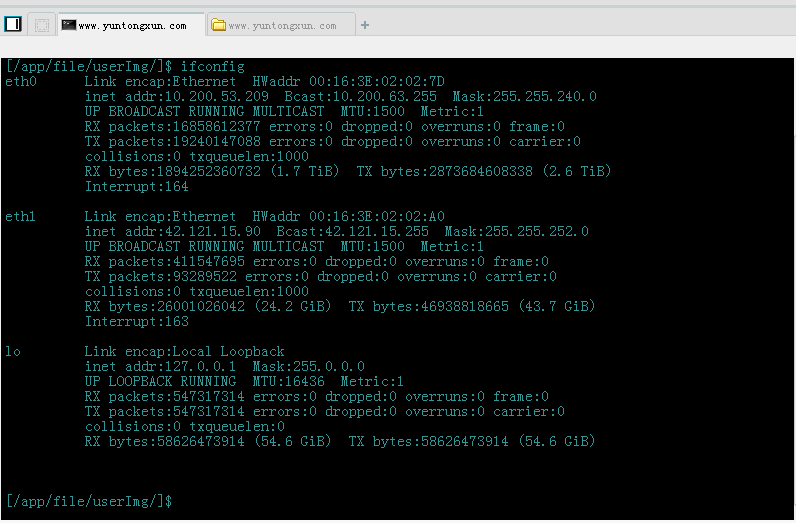This screenshot has height=523, width=796.
Task: Click RX bytes:1894252360732 (1.7 TiB)
Action: point(212,171)
